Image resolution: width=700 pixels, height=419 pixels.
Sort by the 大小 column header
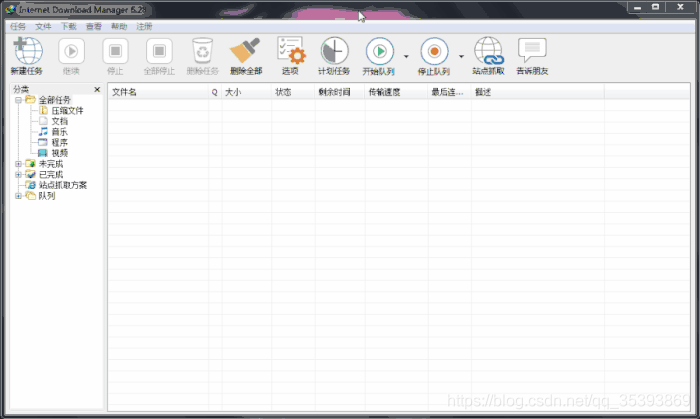[x=246, y=92]
